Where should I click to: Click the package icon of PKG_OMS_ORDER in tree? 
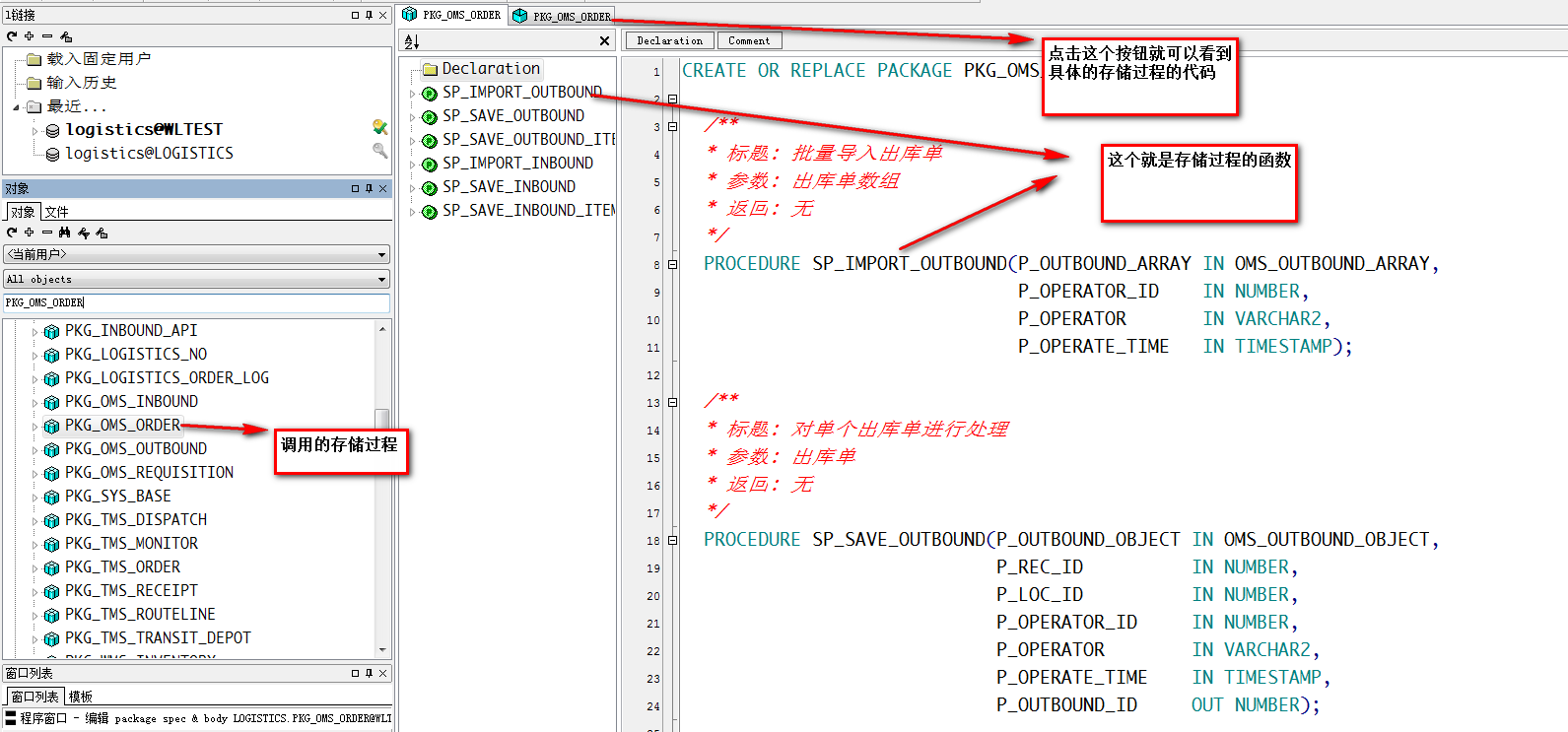click(x=51, y=426)
